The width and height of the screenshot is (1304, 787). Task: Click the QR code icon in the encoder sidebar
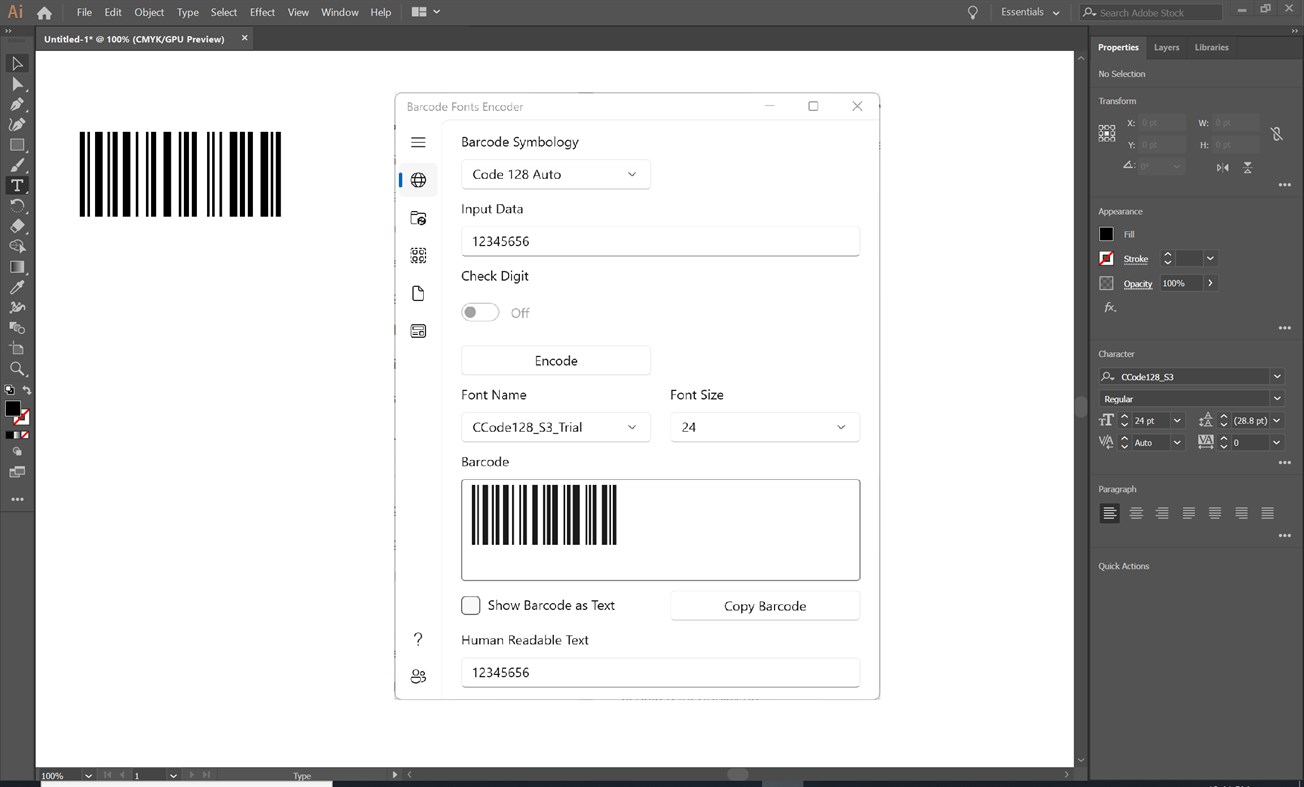[418, 255]
